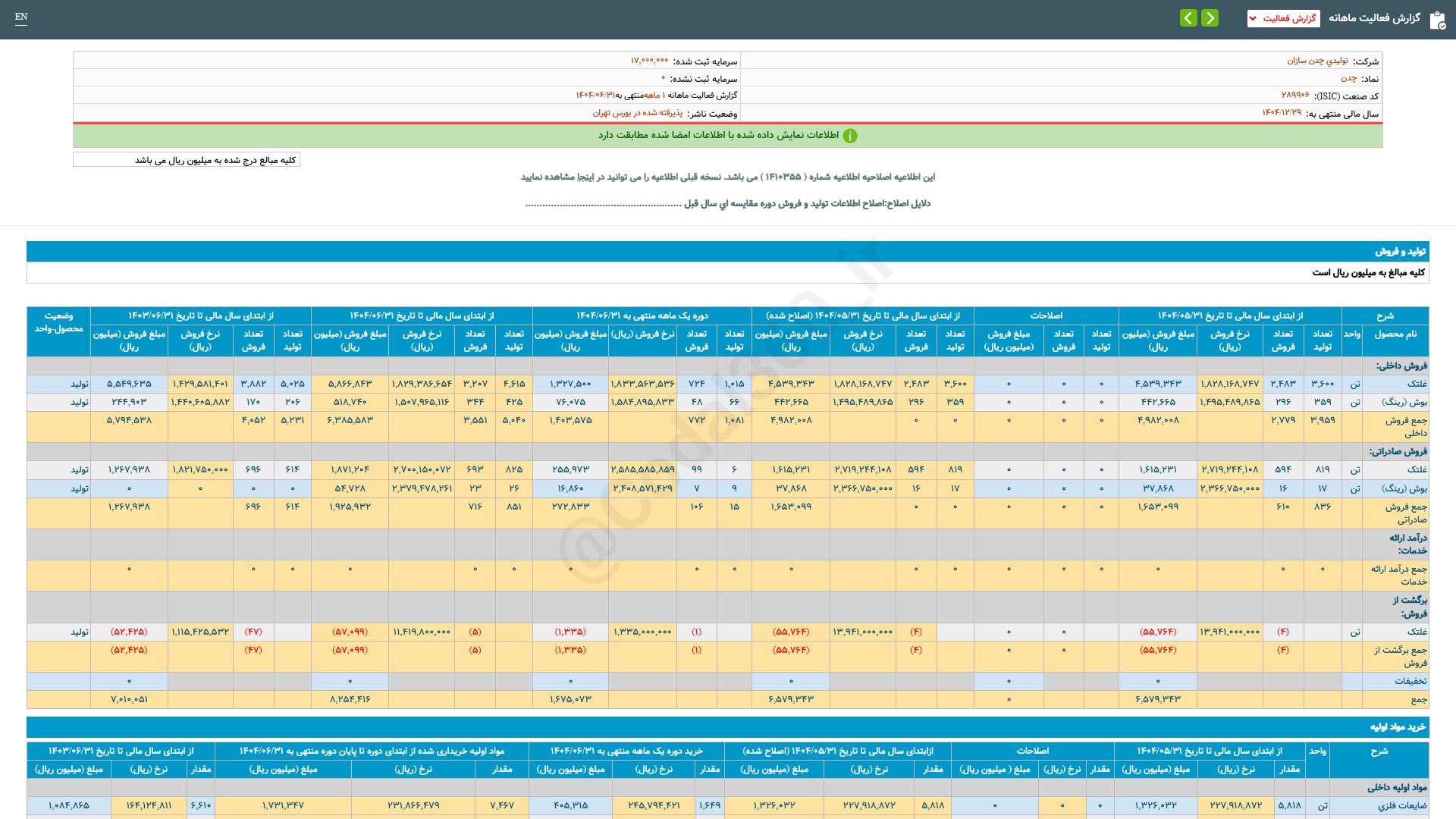Click the گزارش فعالیت ماهانه page title
Screen dimensions: 1456x819
(1373, 18)
